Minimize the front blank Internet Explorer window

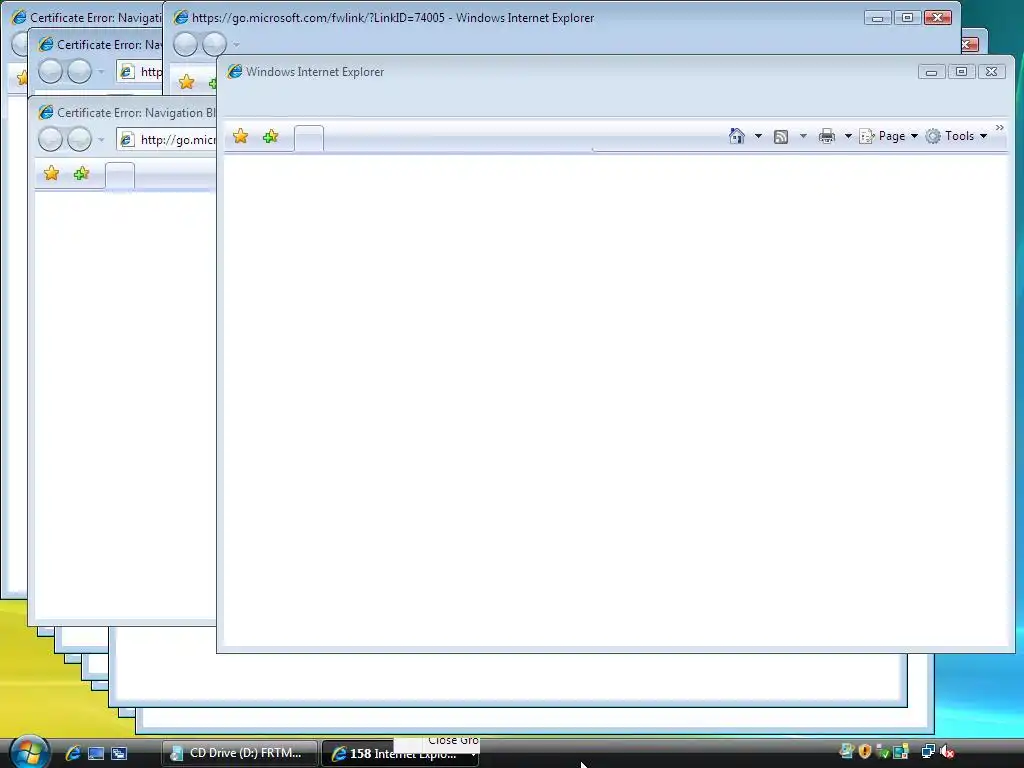pyautogui.click(x=931, y=72)
